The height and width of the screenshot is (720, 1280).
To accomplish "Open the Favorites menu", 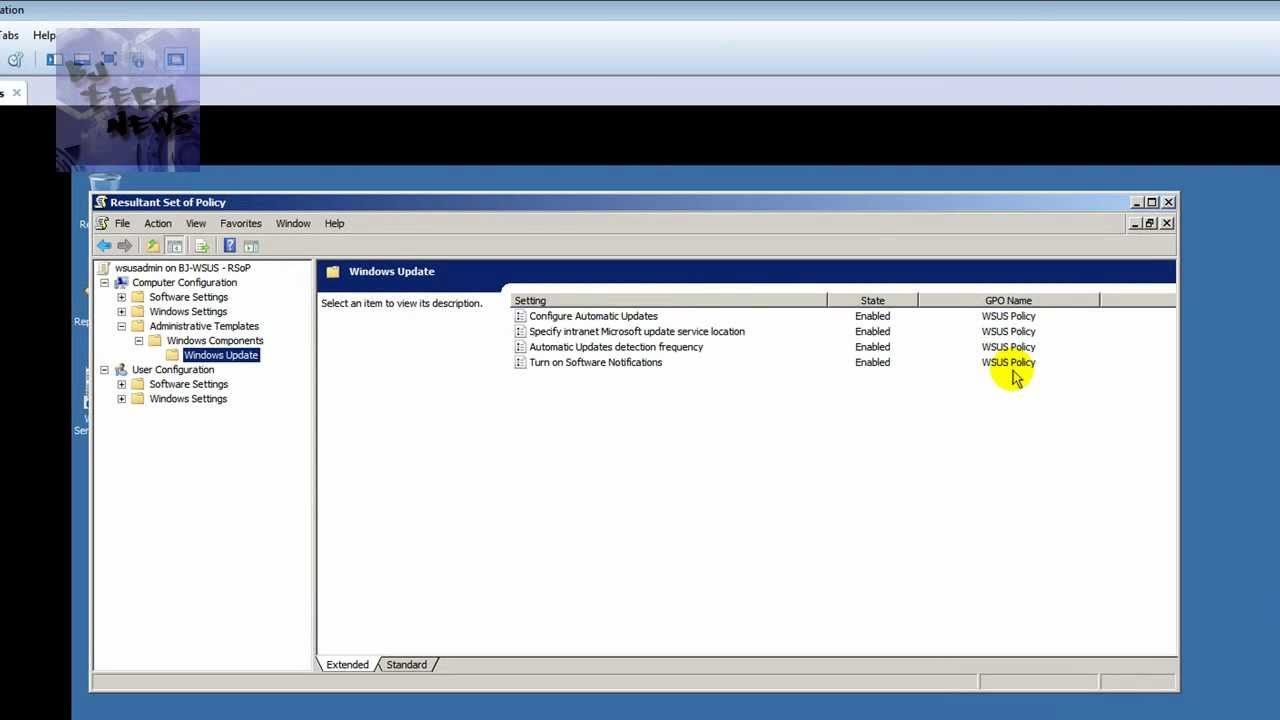I will [241, 223].
